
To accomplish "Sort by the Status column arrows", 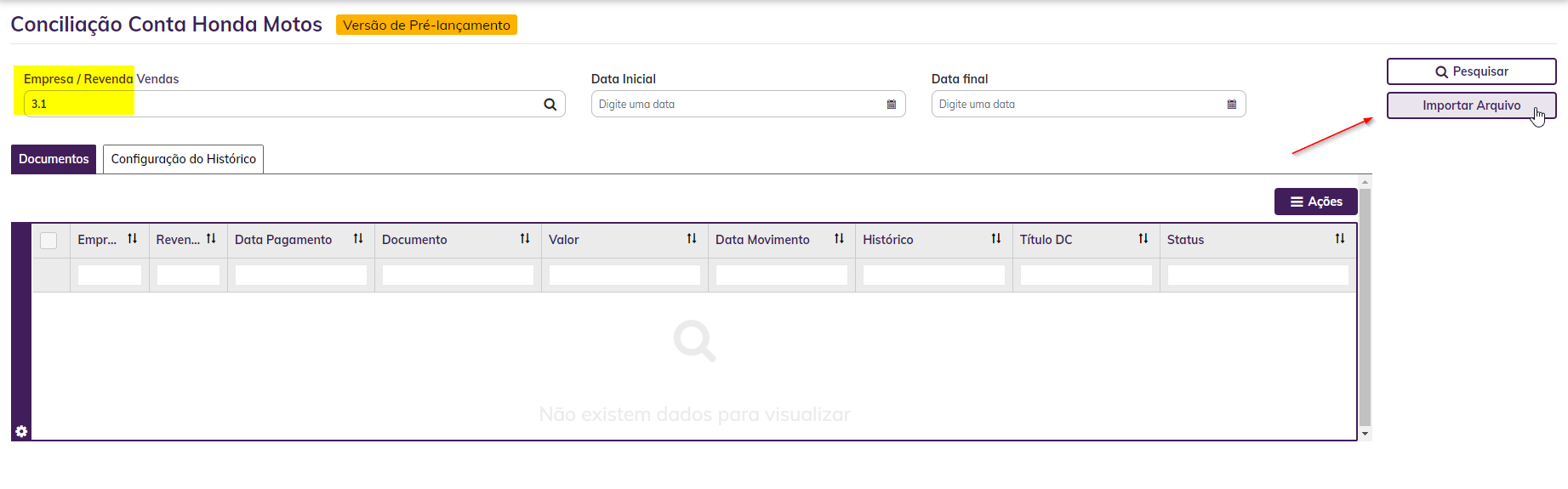I will 1340,239.
